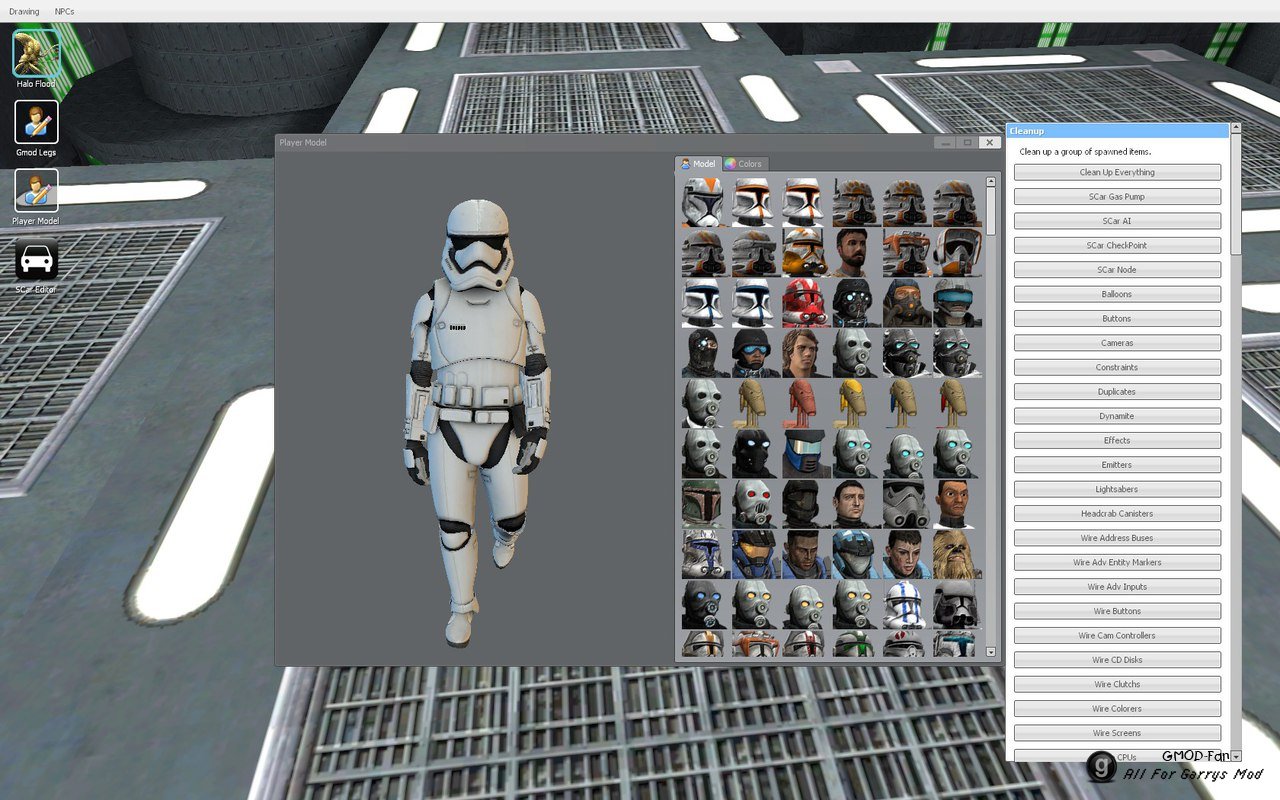Select the plain tan battle droid model
Viewport: 1280px width, 800px height.
coord(756,402)
